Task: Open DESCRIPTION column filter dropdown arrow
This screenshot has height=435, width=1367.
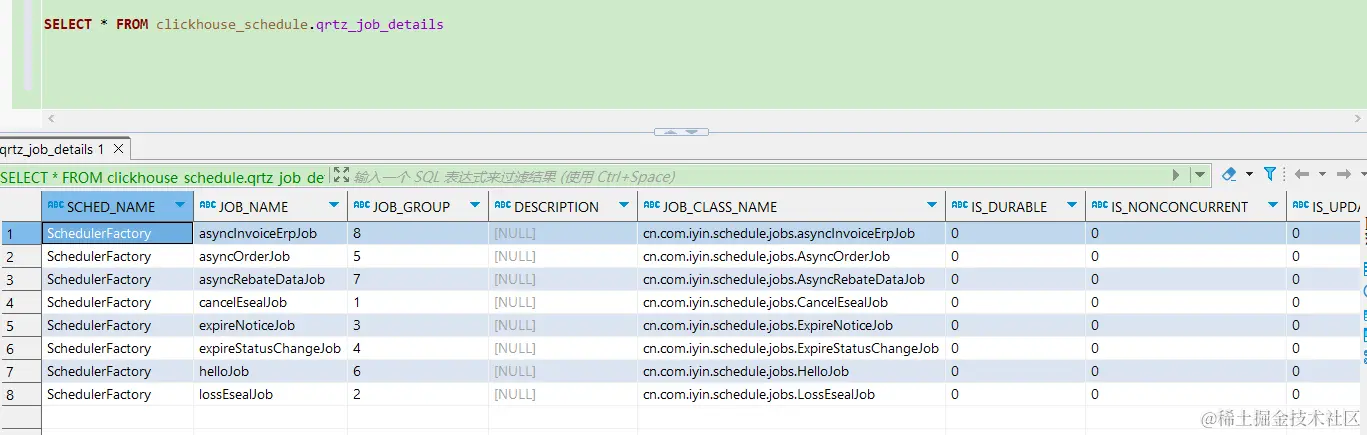Action: pyautogui.click(x=624, y=205)
